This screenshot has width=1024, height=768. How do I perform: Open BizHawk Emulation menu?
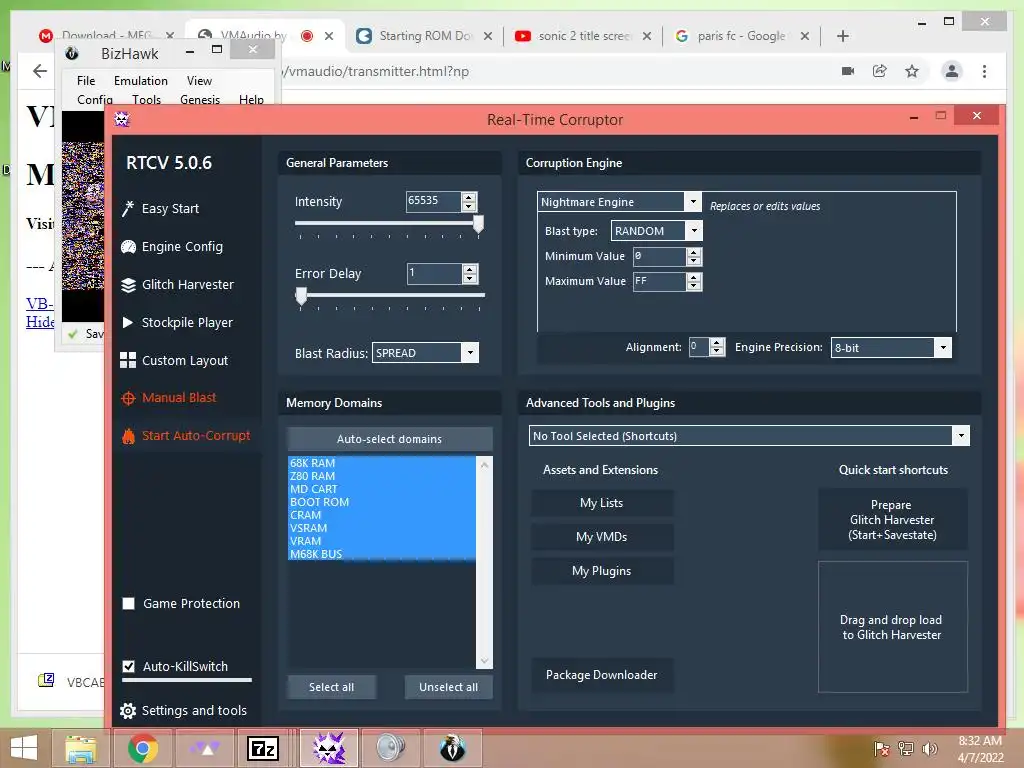point(140,80)
